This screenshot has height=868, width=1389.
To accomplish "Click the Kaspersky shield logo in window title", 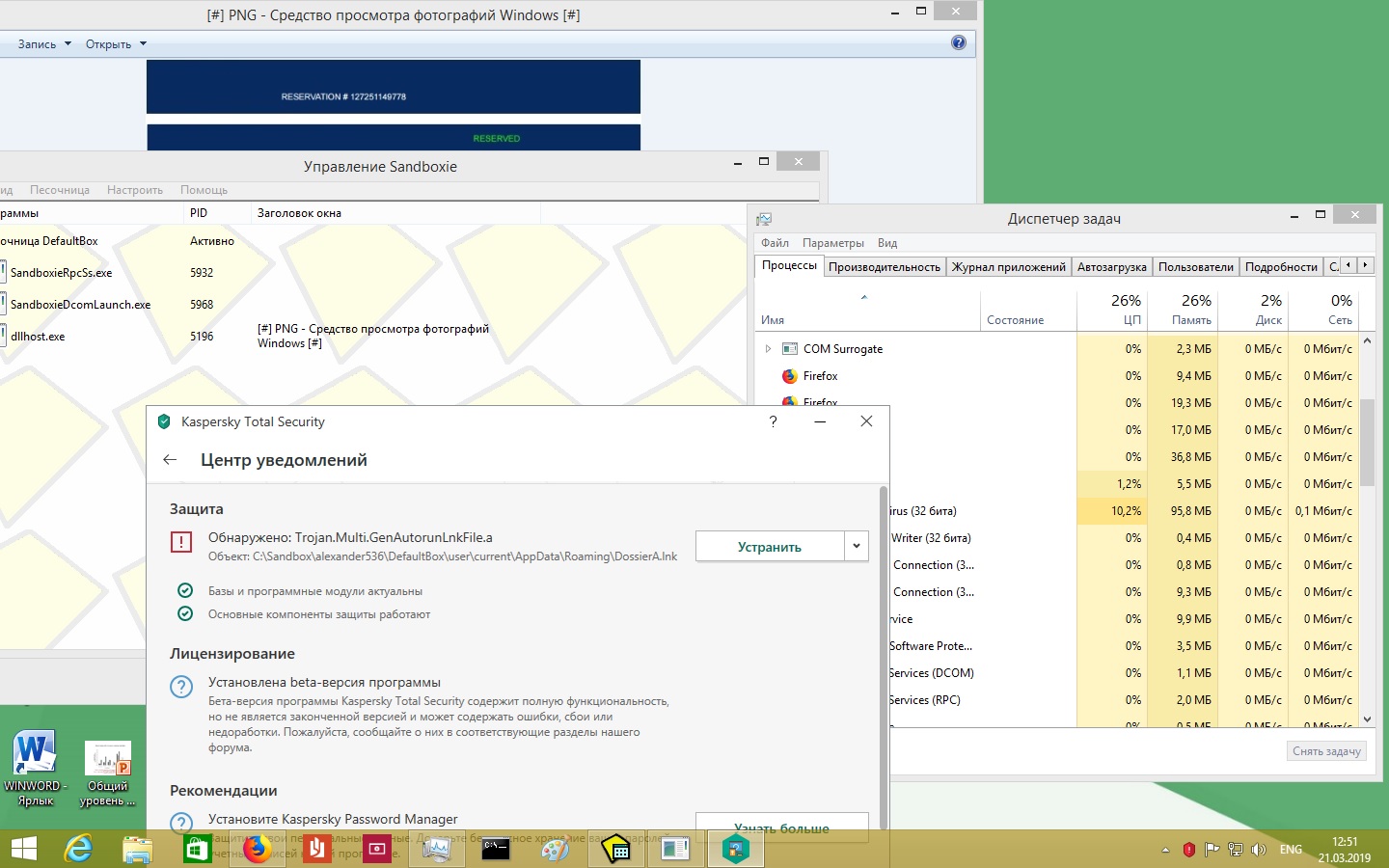I will pos(164,421).
